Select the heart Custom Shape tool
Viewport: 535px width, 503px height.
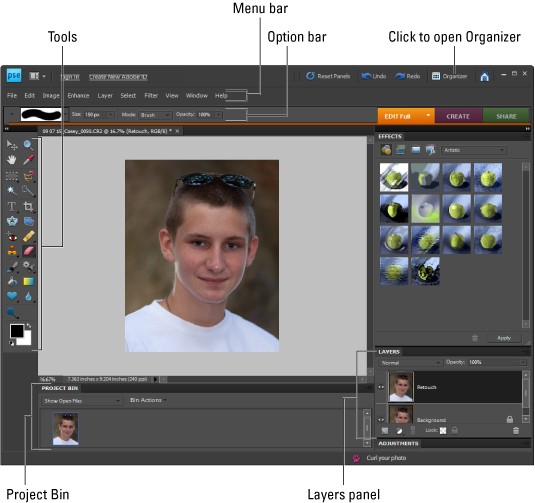point(12,296)
